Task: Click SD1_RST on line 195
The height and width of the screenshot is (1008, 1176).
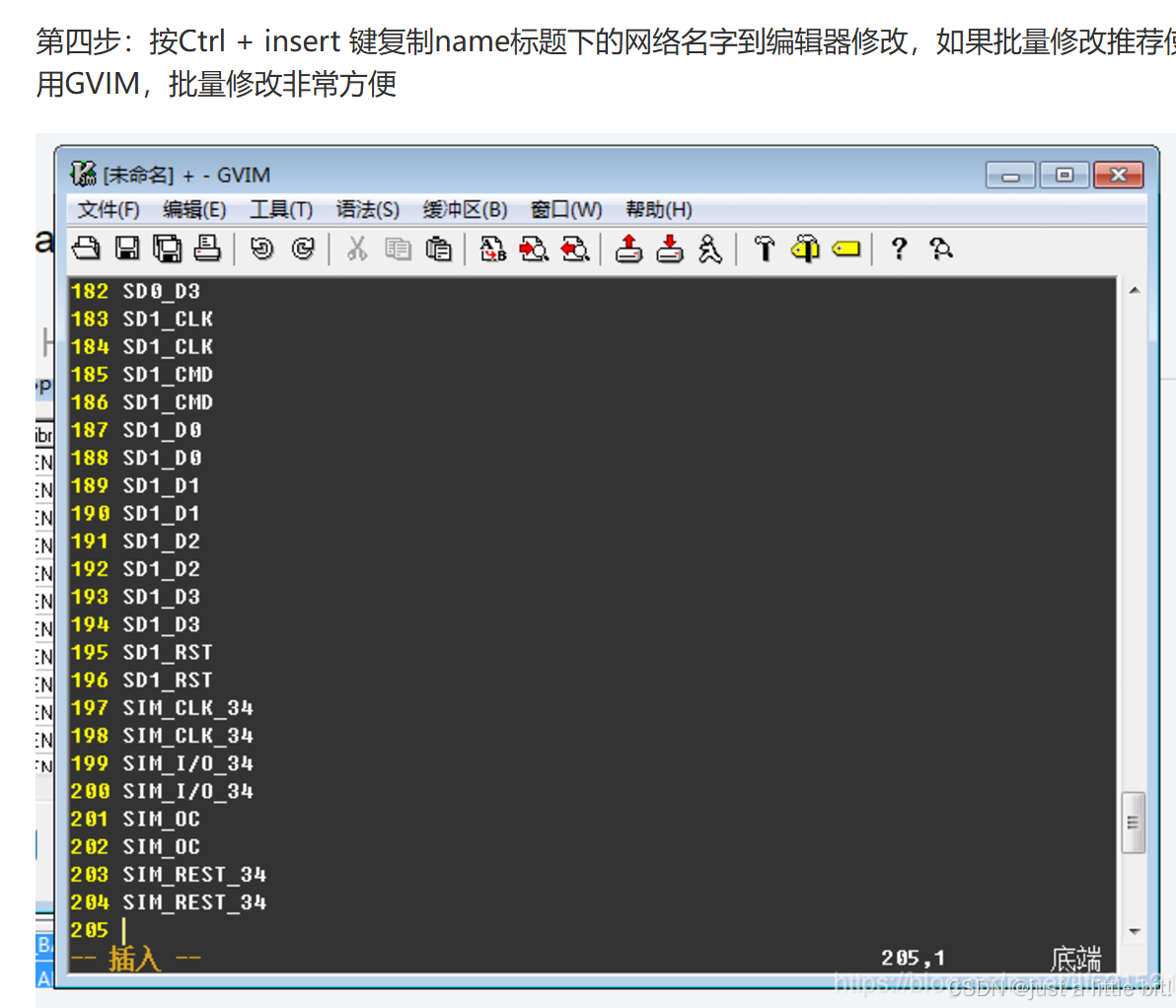Action: point(168,652)
